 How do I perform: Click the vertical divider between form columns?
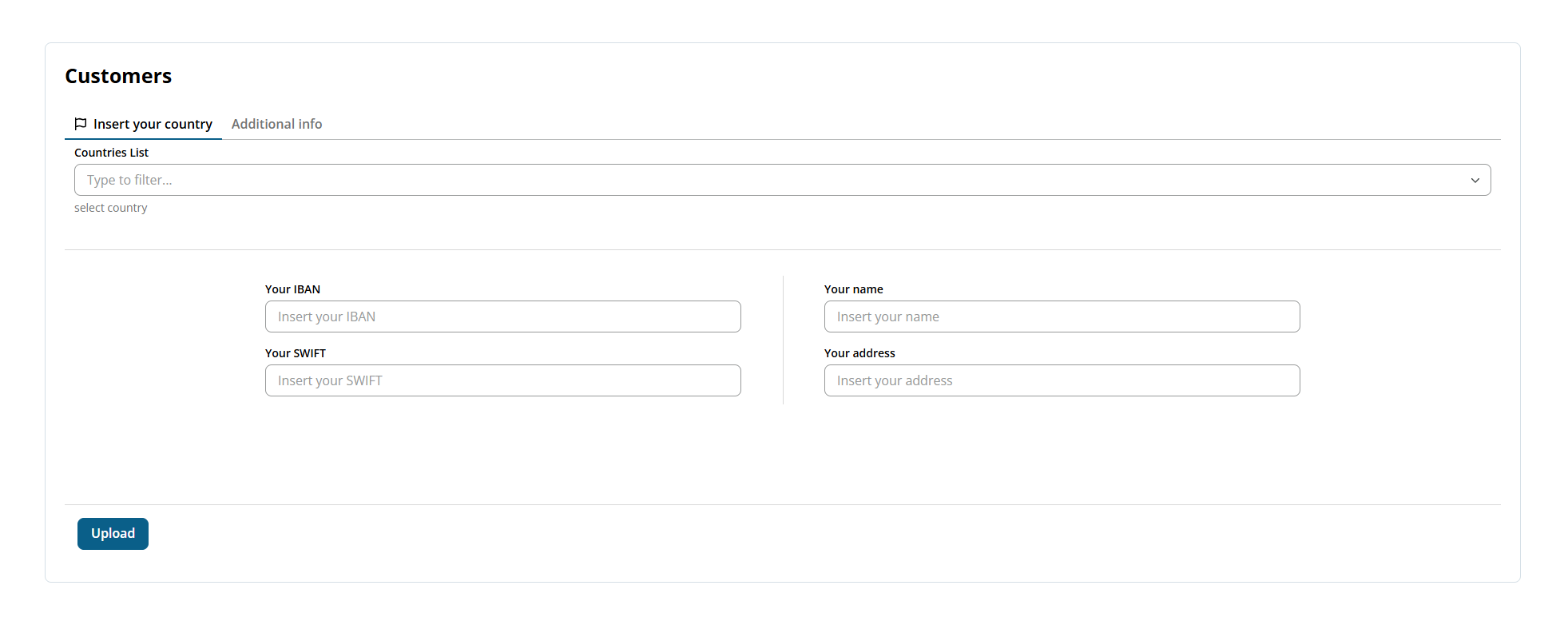[x=783, y=340]
